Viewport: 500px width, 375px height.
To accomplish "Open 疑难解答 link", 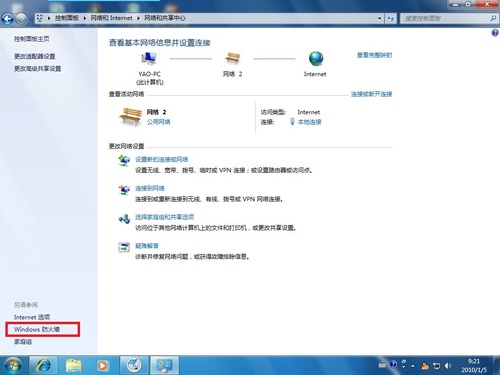I will click(147, 246).
